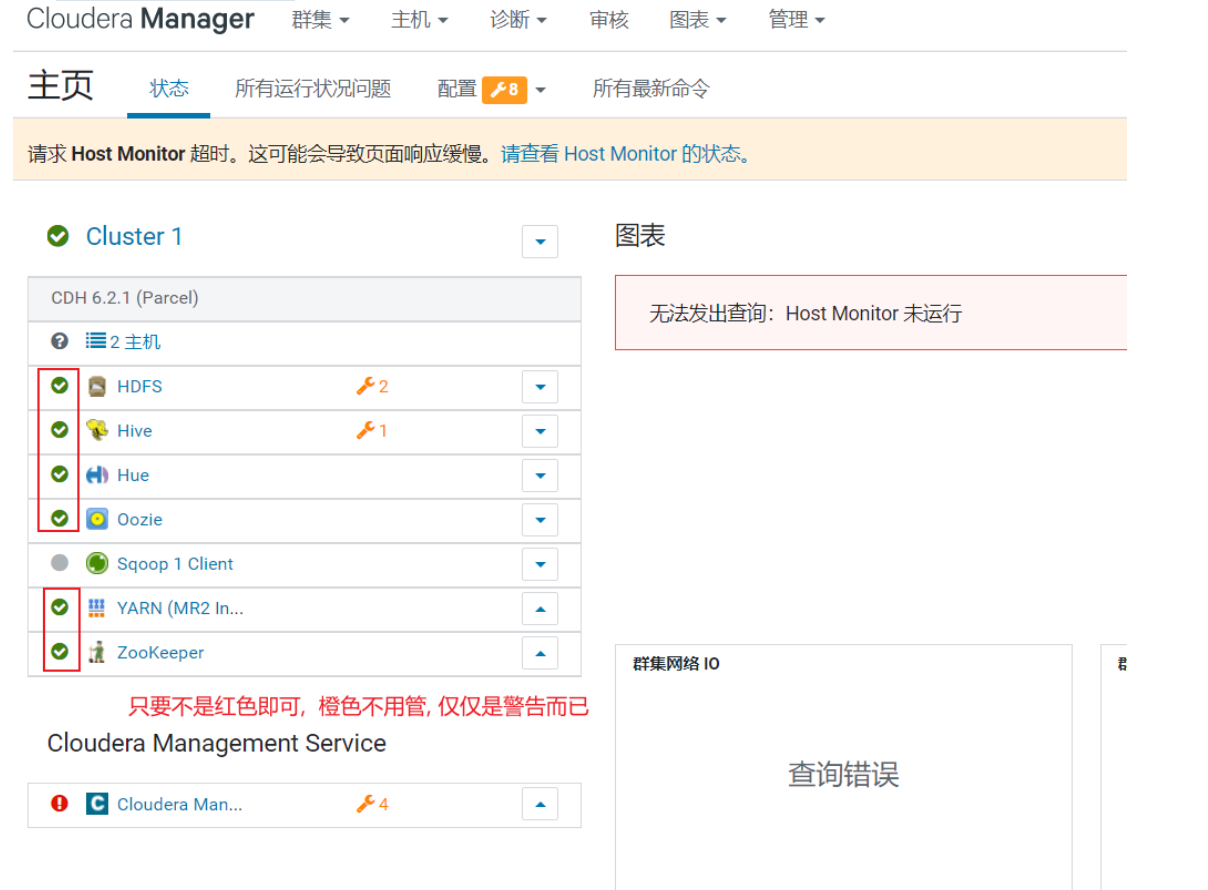Open the Cloudera Management Service actions dropdown
Screen dimensions: 1208x890
pyautogui.click(x=540, y=804)
